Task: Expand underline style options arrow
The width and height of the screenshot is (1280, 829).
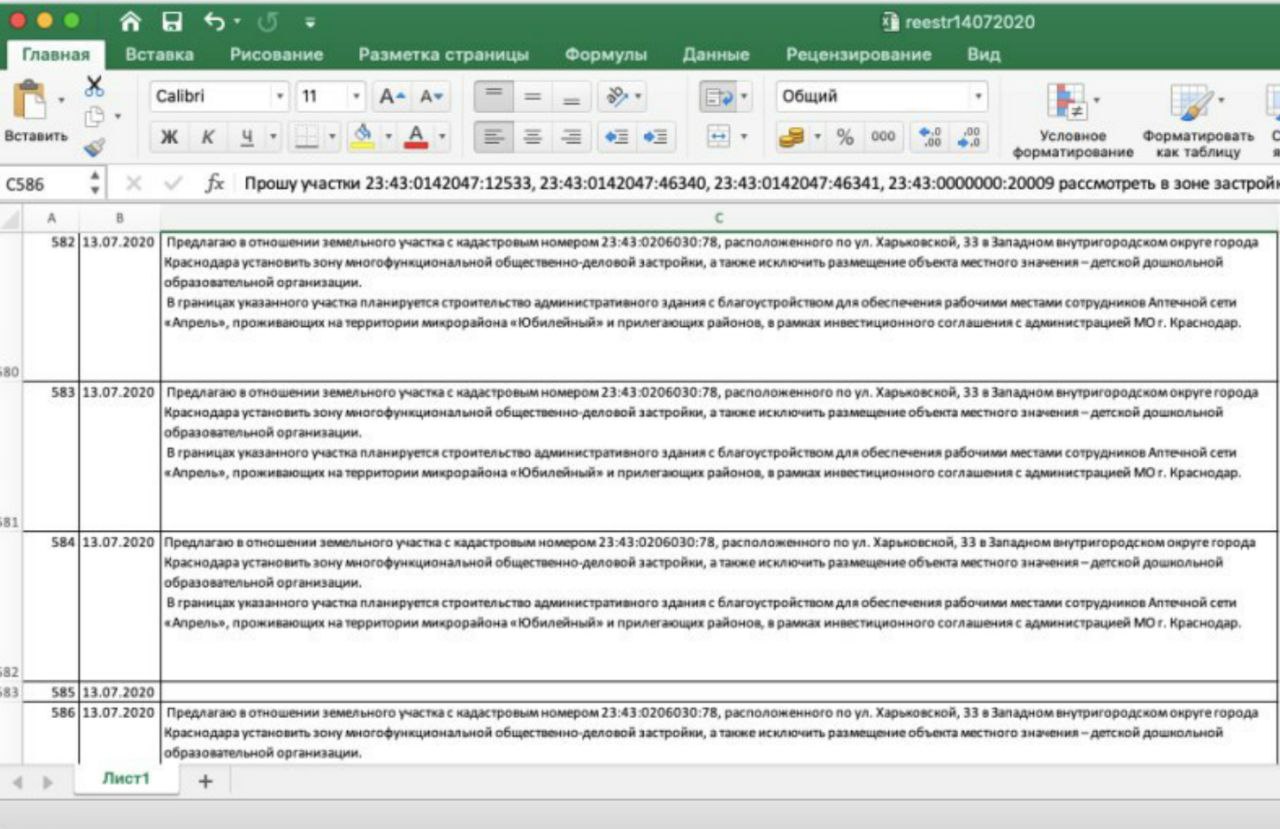Action: pos(273,137)
